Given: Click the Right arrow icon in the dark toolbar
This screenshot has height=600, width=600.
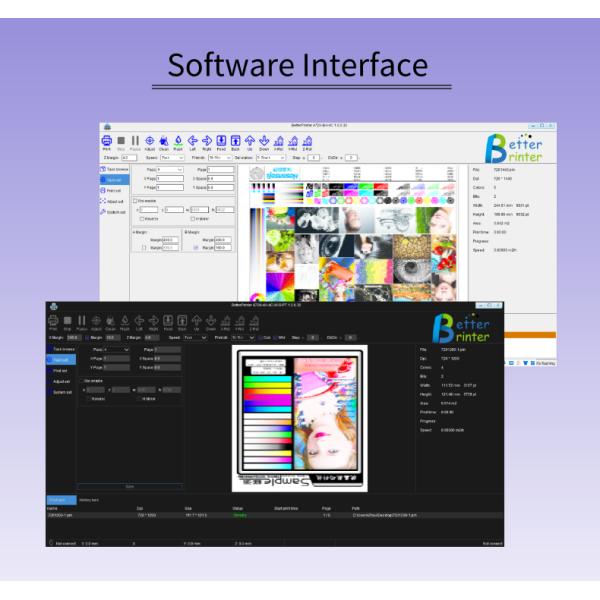Looking at the screenshot, I should coord(153,322).
